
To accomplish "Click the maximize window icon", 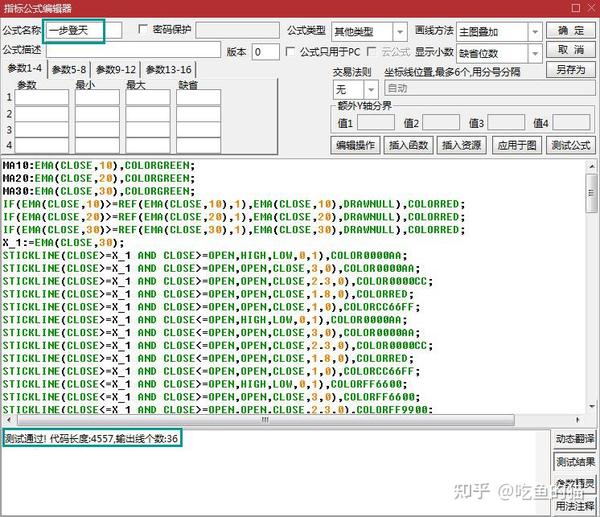I will point(576,8).
